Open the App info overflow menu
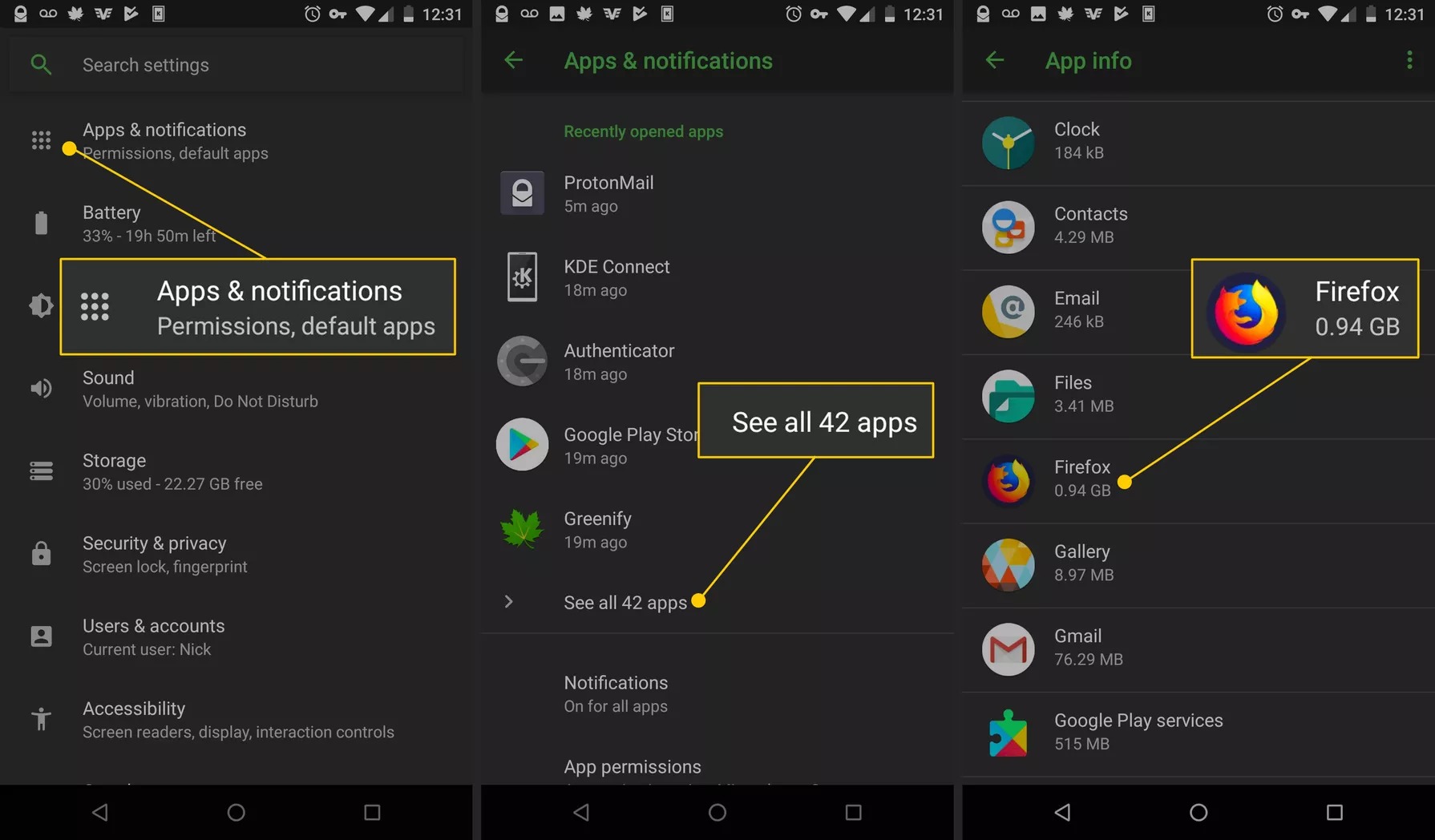This screenshot has width=1435, height=840. [1409, 60]
